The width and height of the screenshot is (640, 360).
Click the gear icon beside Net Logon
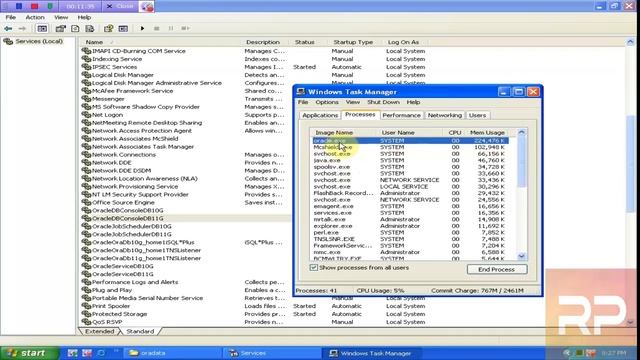point(86,115)
